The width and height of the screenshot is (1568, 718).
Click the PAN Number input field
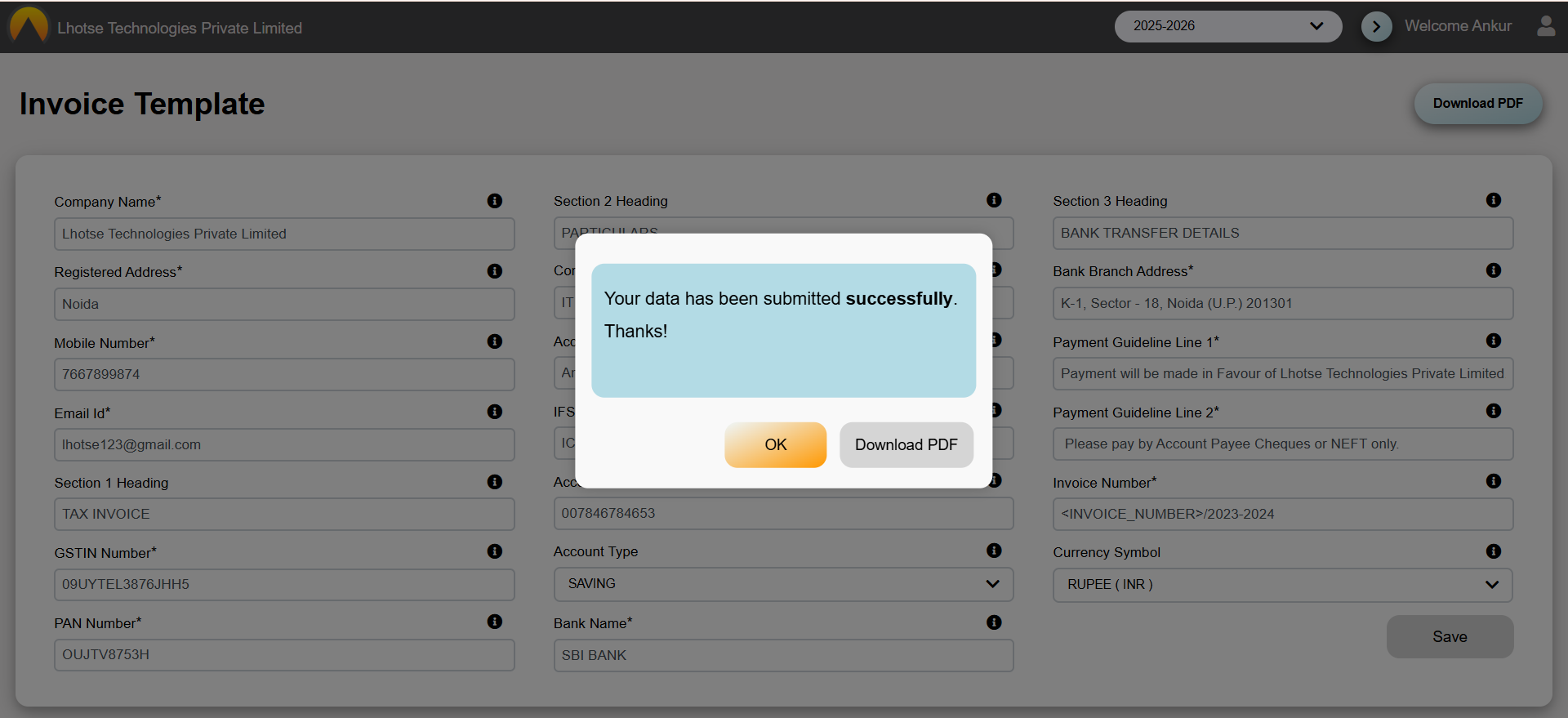(284, 654)
